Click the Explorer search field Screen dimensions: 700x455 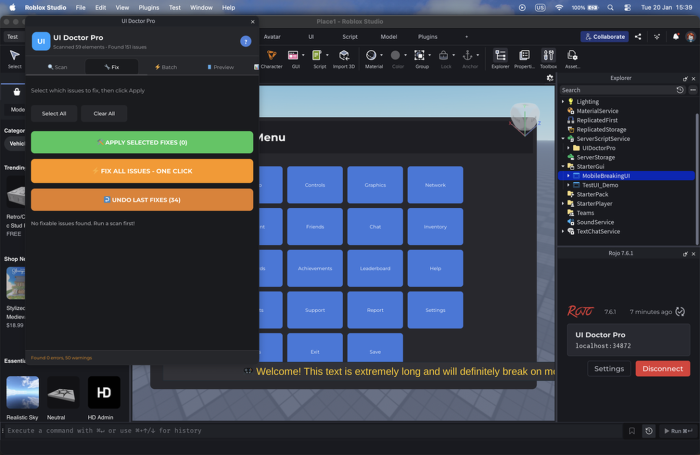pos(617,90)
